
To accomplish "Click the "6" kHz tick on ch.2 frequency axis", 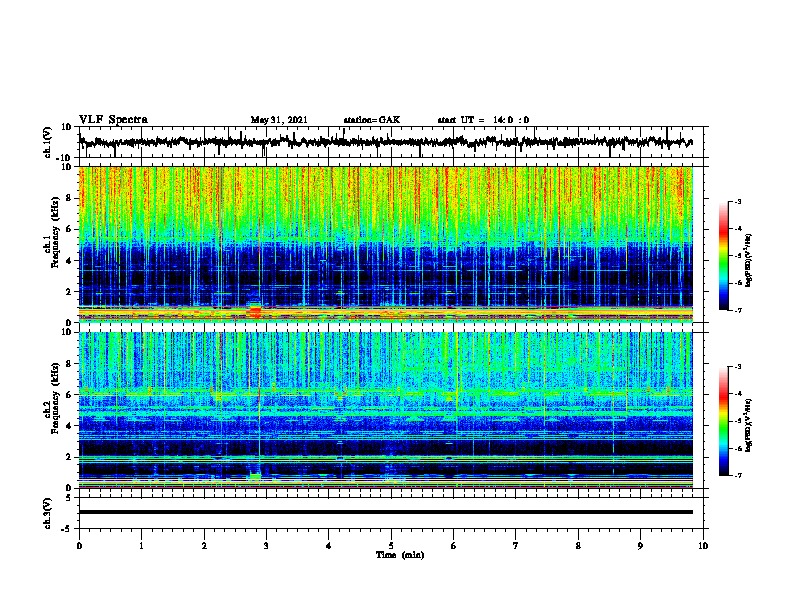I will pyautogui.click(x=71, y=395).
